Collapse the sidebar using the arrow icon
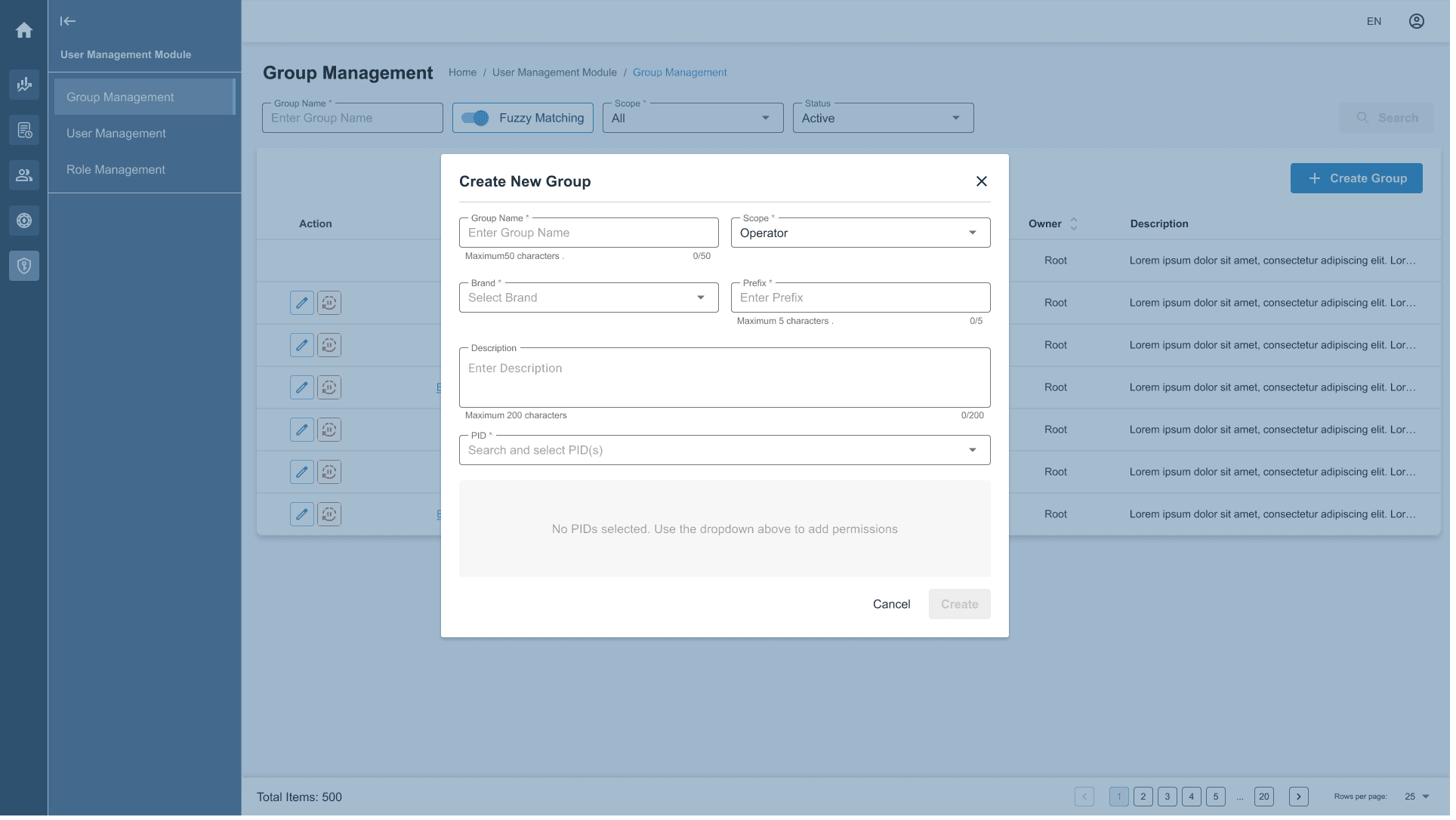Image resolution: width=1456 pixels, height=820 pixels. click(x=68, y=21)
